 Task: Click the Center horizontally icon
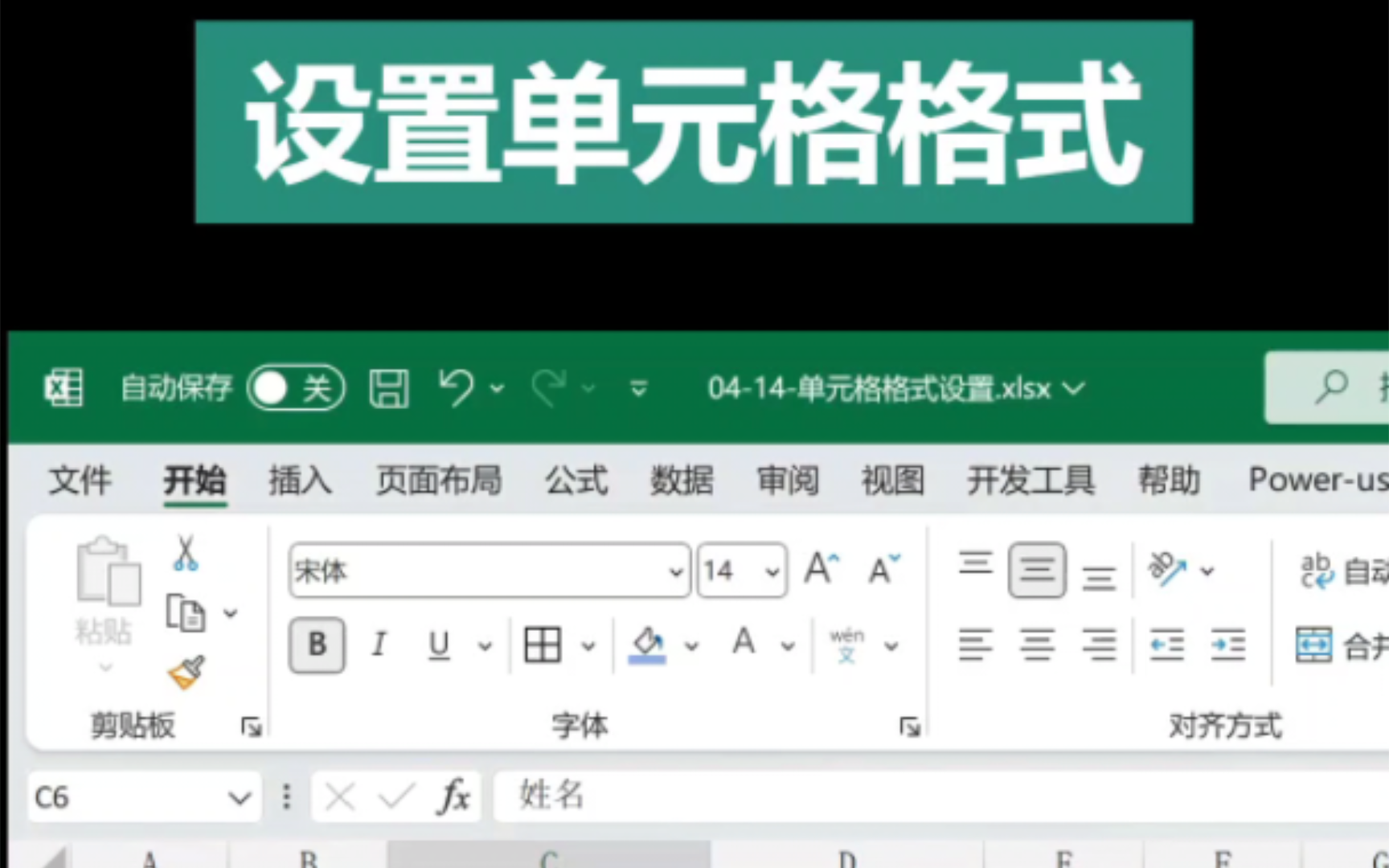click(x=1038, y=645)
